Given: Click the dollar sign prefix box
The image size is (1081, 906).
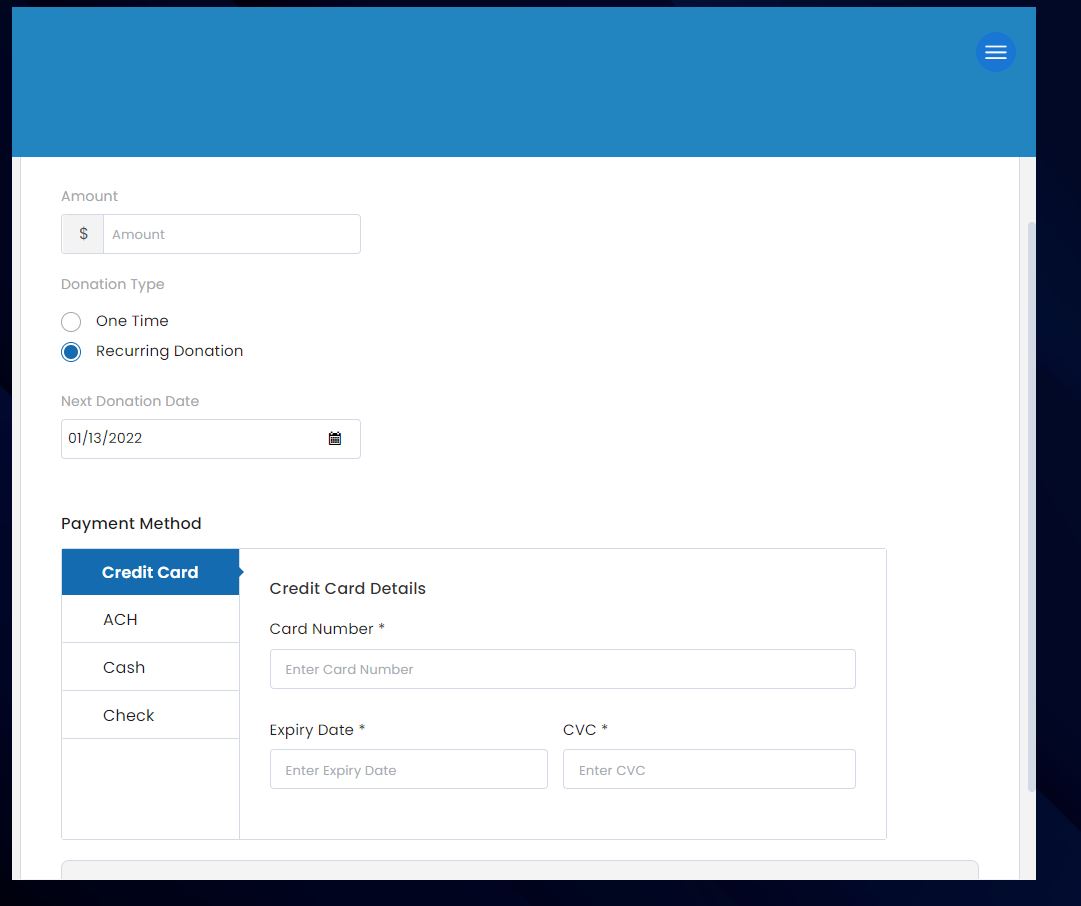Looking at the screenshot, I should pyautogui.click(x=83, y=234).
